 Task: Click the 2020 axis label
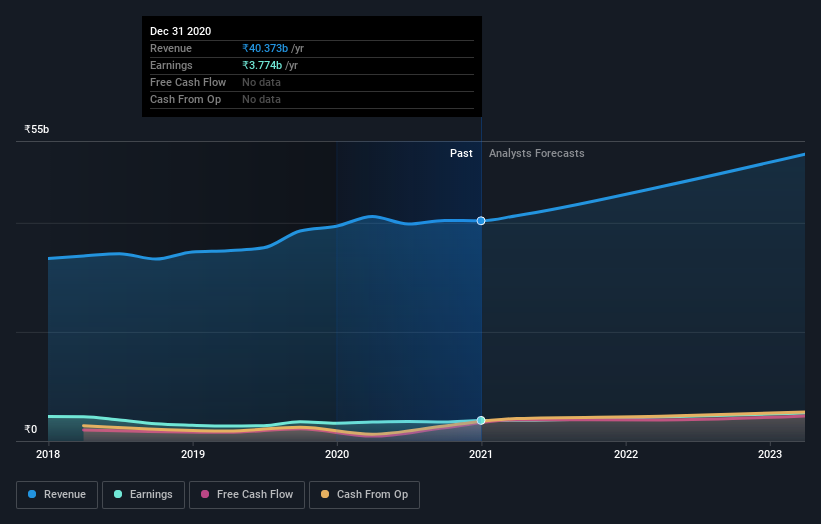[x=337, y=454]
